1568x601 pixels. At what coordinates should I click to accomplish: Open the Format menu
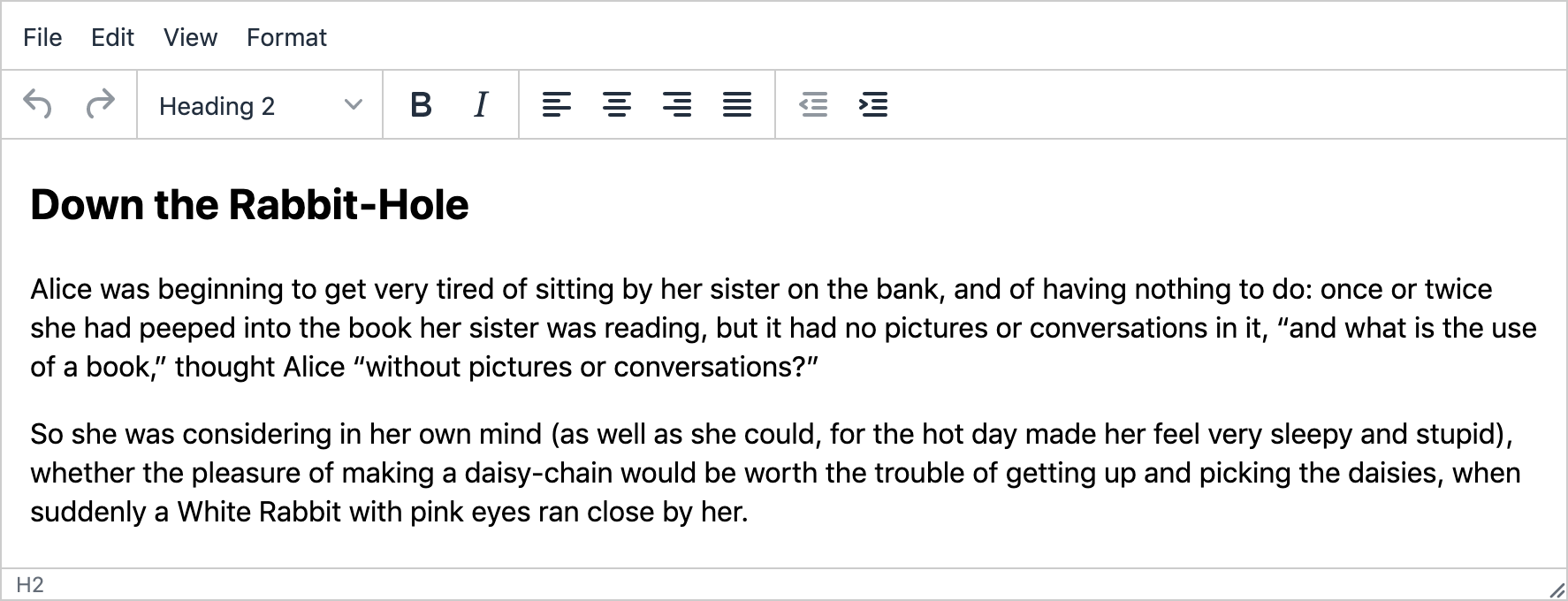click(286, 37)
